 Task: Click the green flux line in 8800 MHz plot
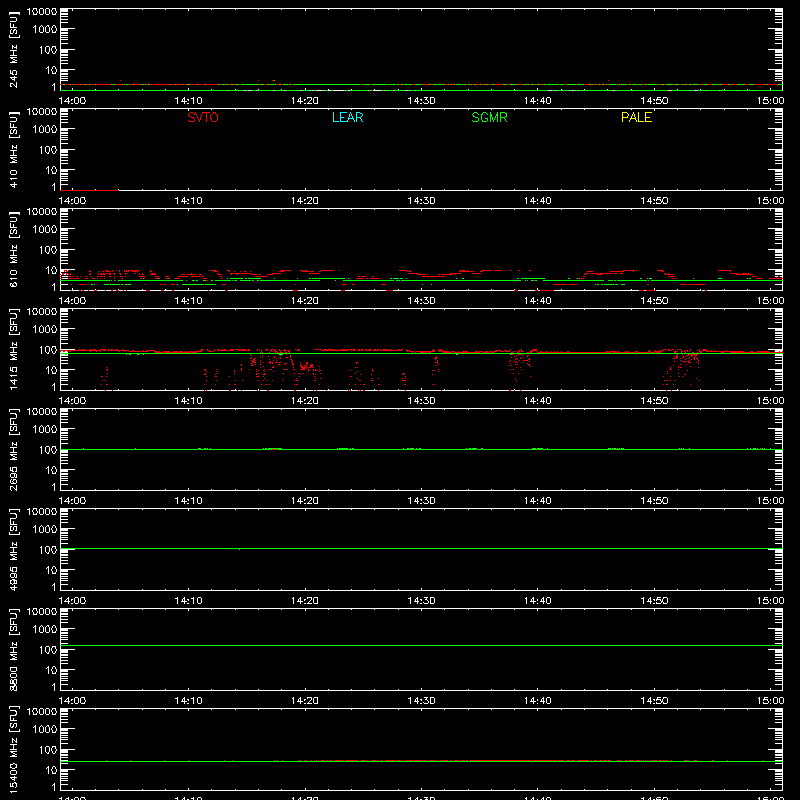(421, 645)
